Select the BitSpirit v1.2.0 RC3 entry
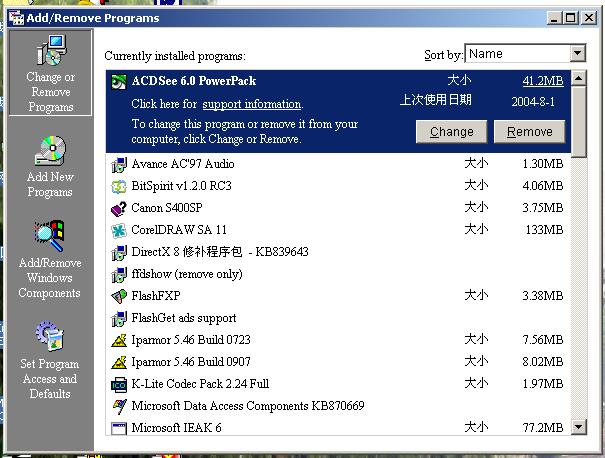 (338, 186)
